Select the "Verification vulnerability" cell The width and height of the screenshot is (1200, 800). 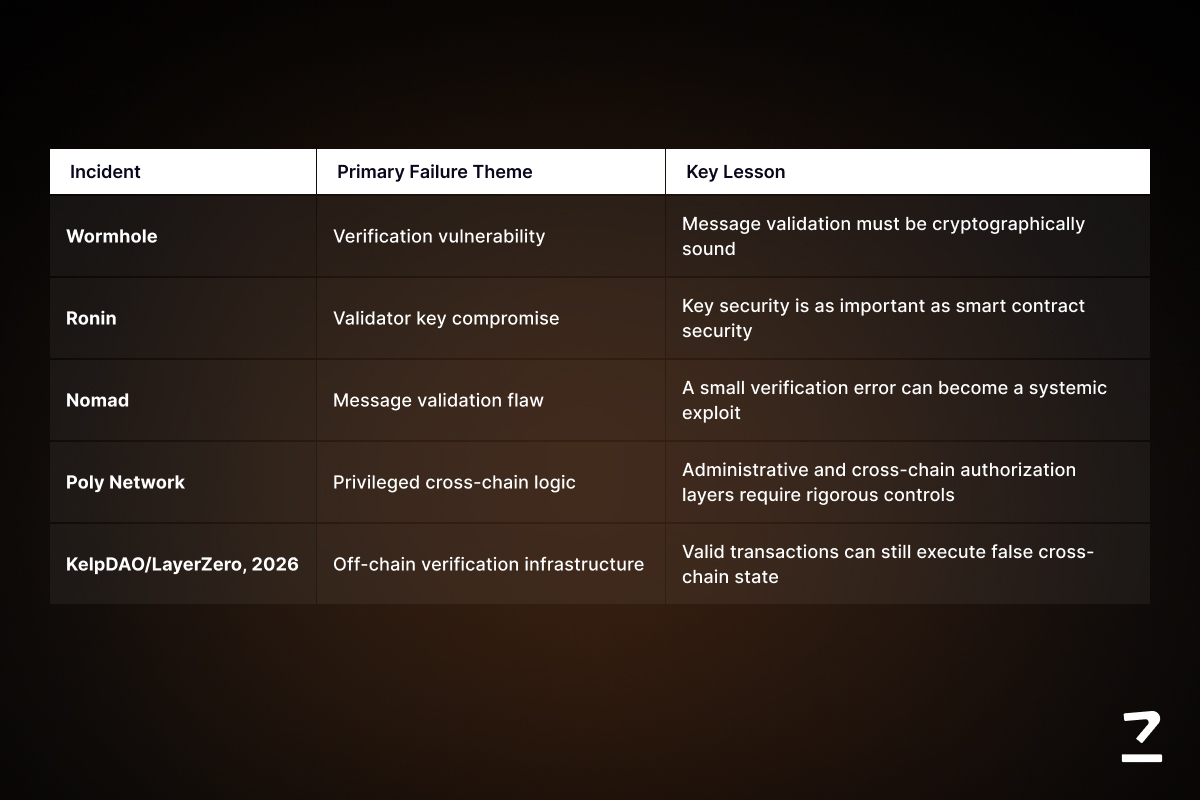[x=491, y=236]
